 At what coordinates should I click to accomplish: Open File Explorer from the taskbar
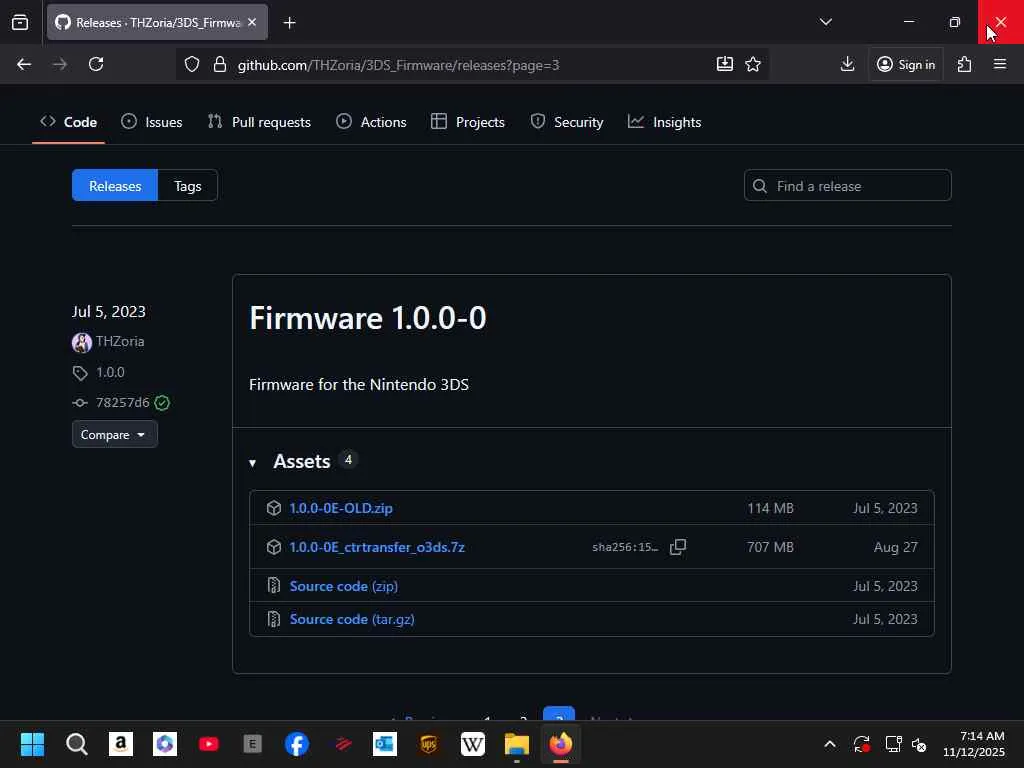[517, 744]
